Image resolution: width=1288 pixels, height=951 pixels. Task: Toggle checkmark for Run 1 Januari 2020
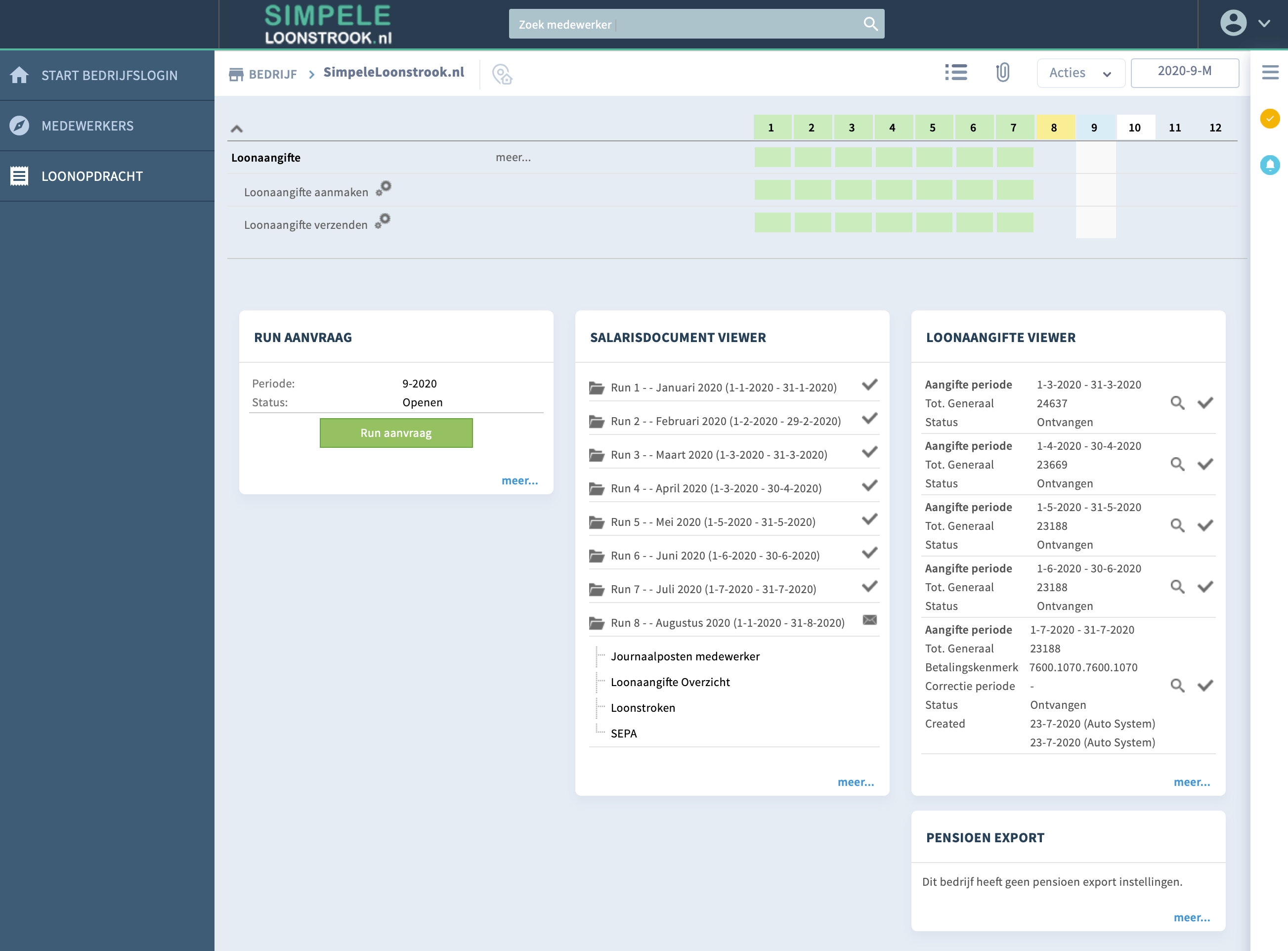coord(869,385)
